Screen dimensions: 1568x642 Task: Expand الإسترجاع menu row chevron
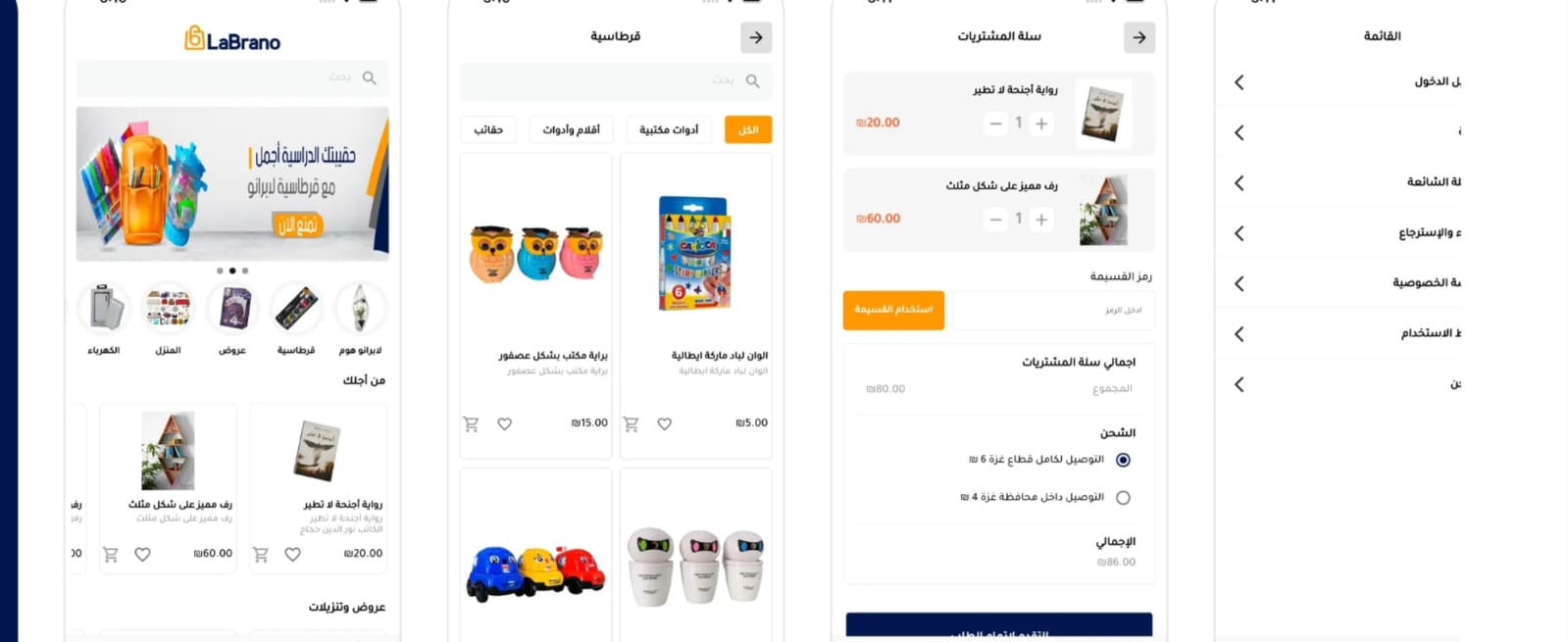pos(1239,233)
